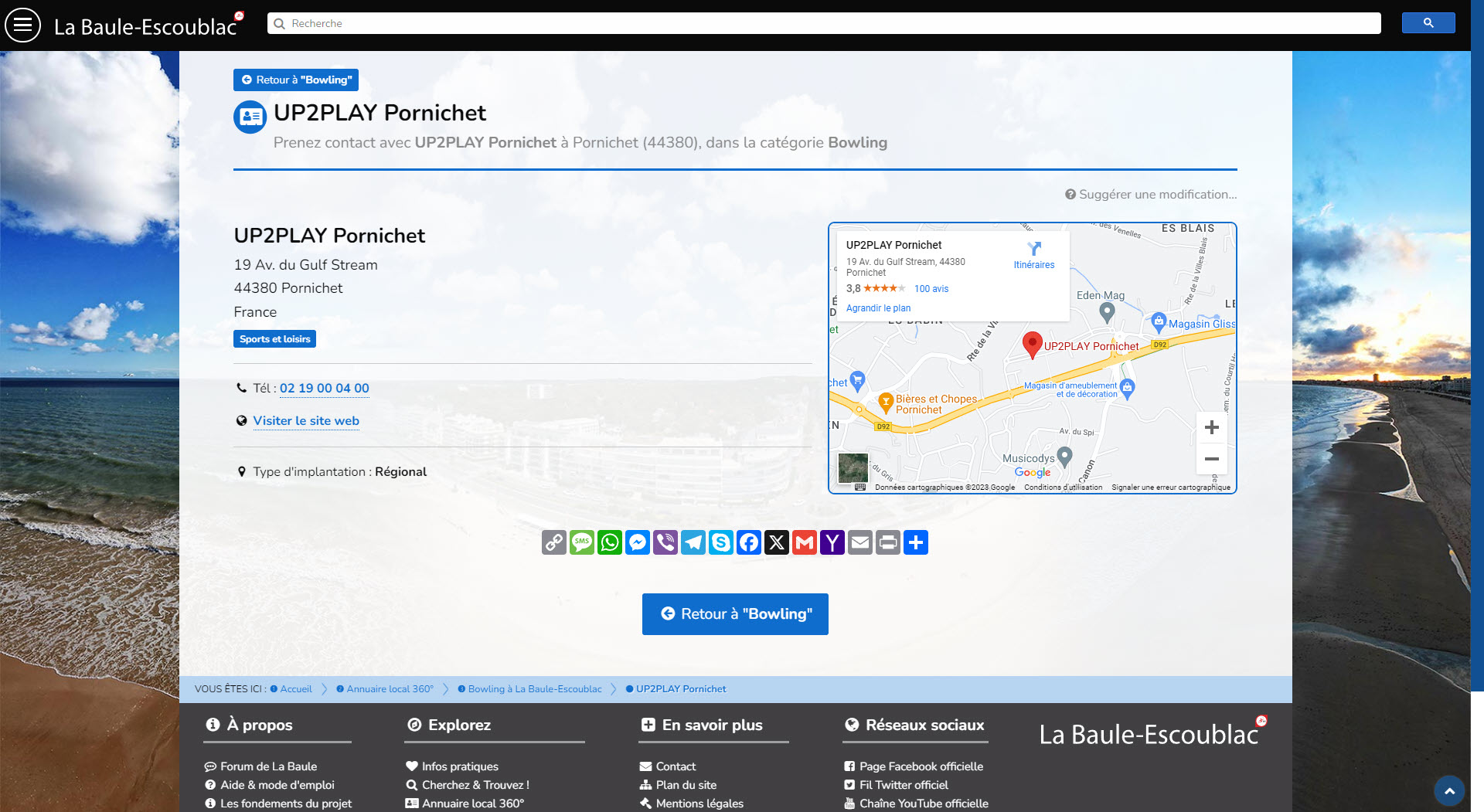Share via Messenger icon
This screenshot has height=812, width=1484.
click(x=638, y=542)
